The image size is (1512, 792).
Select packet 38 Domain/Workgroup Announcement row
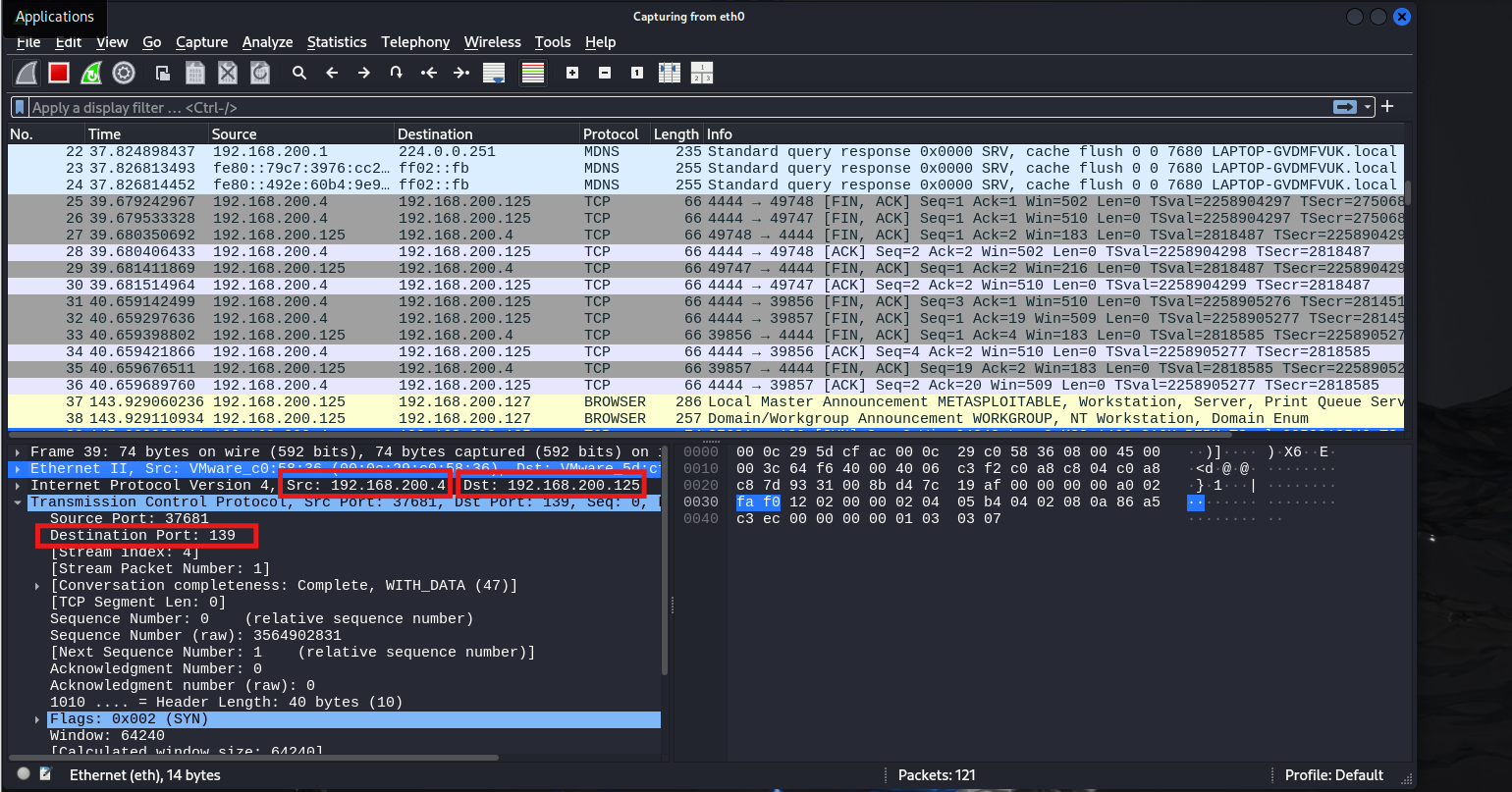pos(705,418)
